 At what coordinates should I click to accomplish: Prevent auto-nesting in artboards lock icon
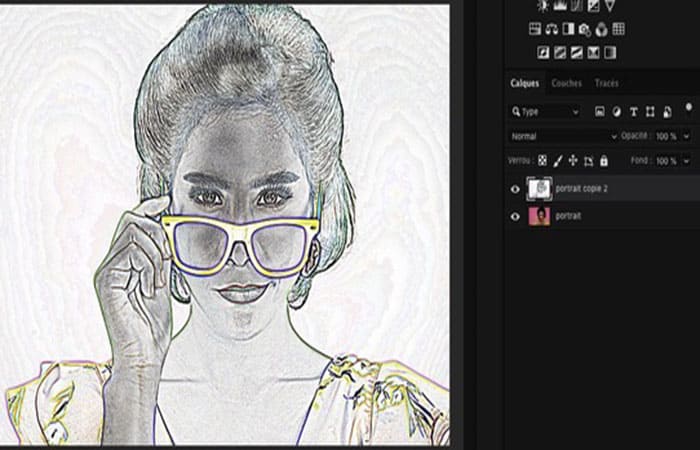pos(588,161)
